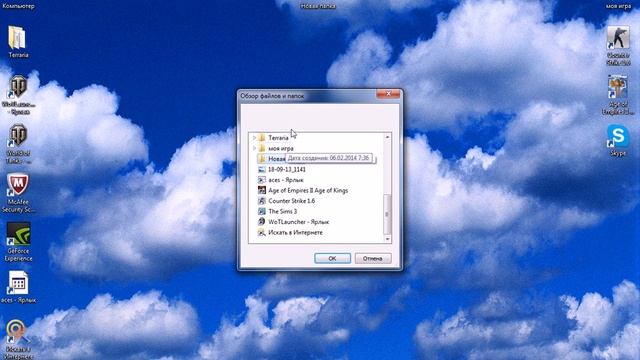This screenshot has height=360, width=640.
Task: Confirm with the OK button
Action: (x=332, y=258)
